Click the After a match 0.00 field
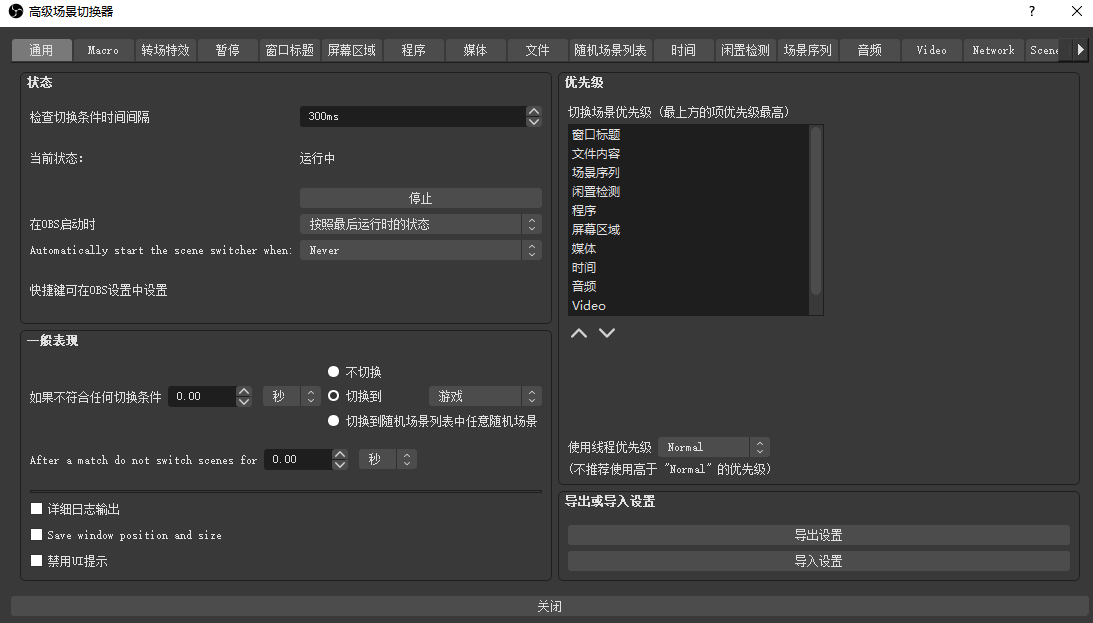 point(298,459)
